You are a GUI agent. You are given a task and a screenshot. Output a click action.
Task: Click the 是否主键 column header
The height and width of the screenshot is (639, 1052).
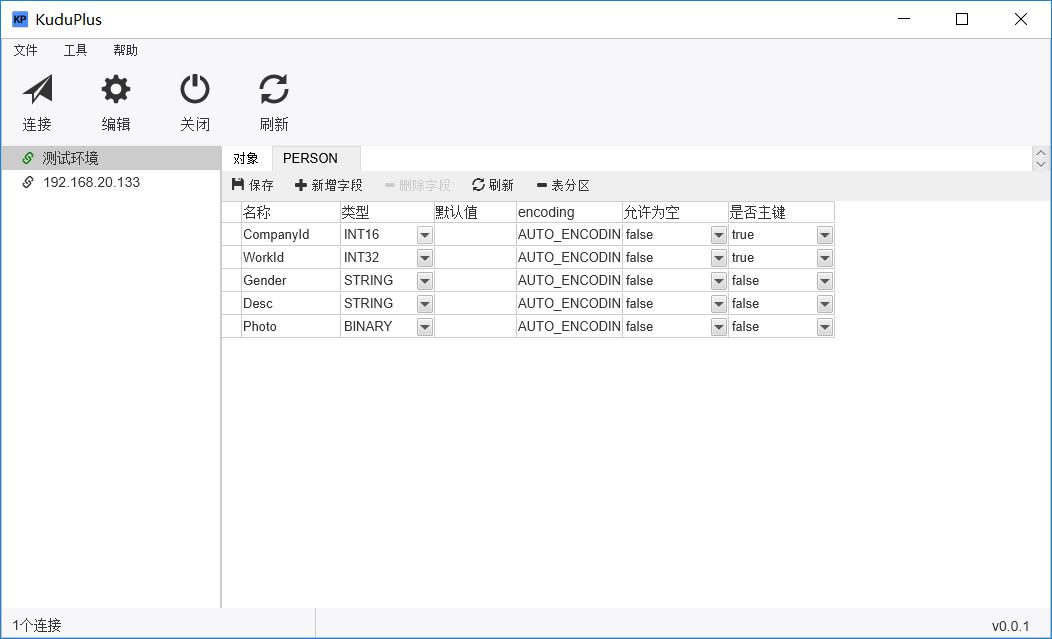click(782, 212)
